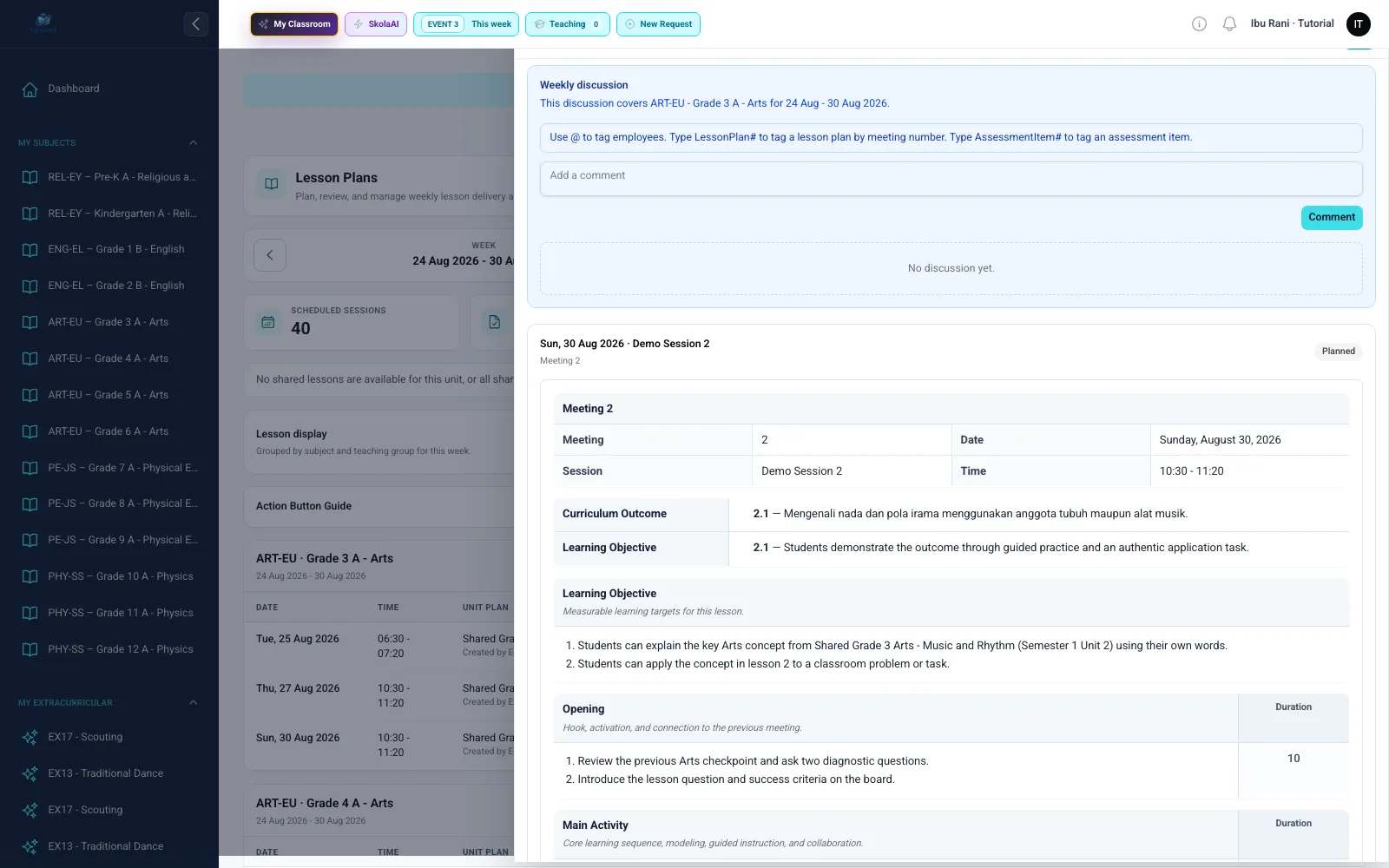Open the info icon in the top bar
Image resolution: width=1389 pixels, height=868 pixels.
tap(1199, 24)
